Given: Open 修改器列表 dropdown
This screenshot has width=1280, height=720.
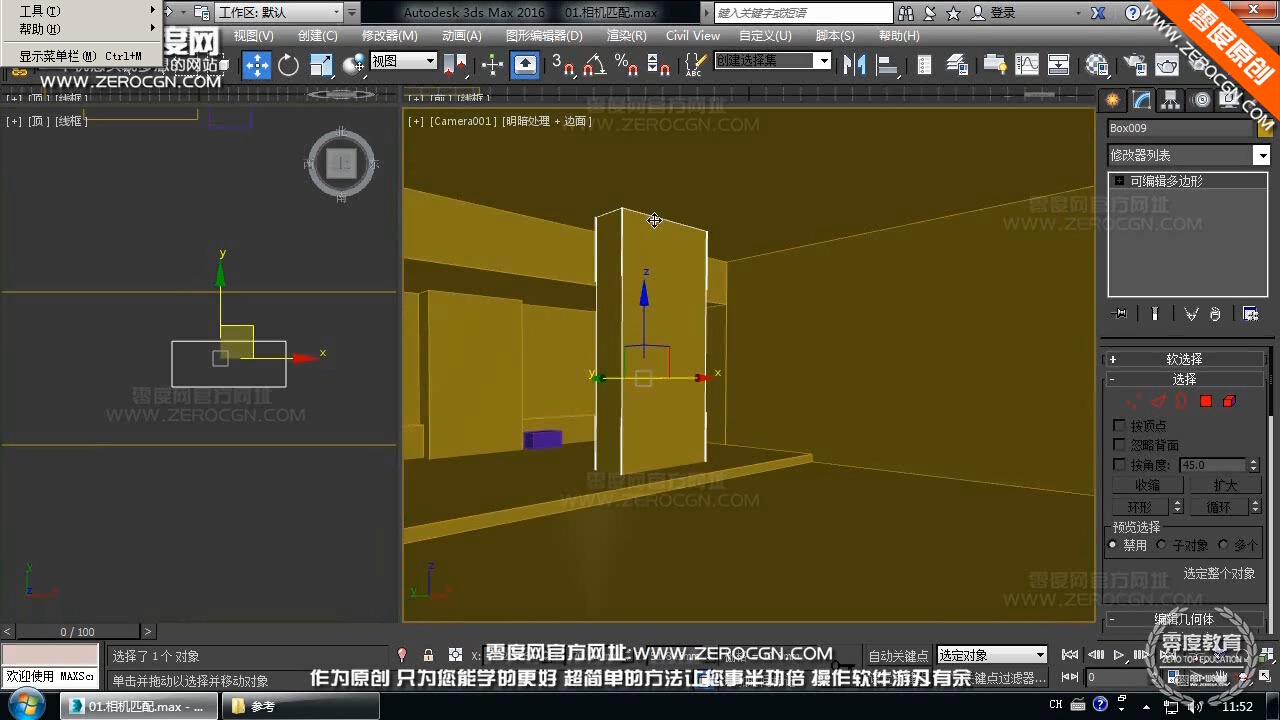Looking at the screenshot, I should (x=1188, y=155).
